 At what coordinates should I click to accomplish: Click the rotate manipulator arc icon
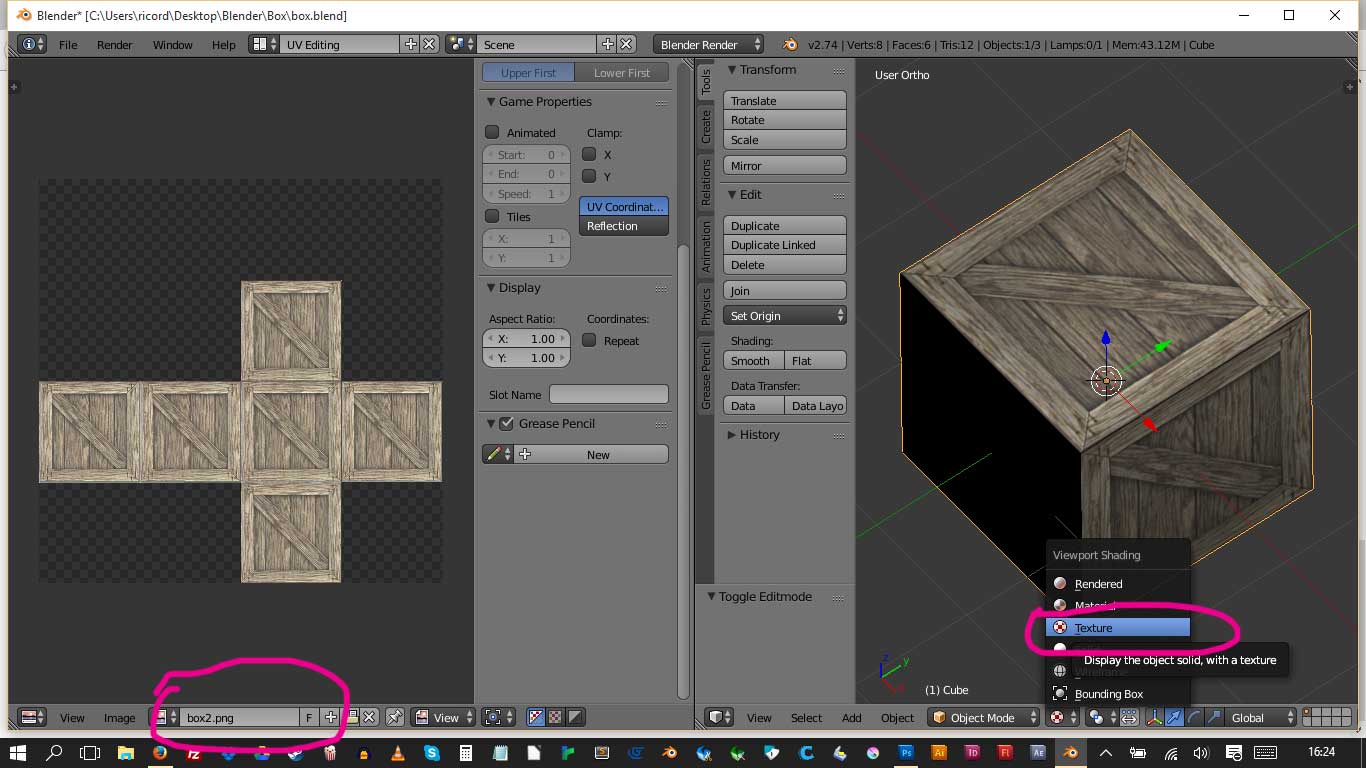[x=1195, y=717]
